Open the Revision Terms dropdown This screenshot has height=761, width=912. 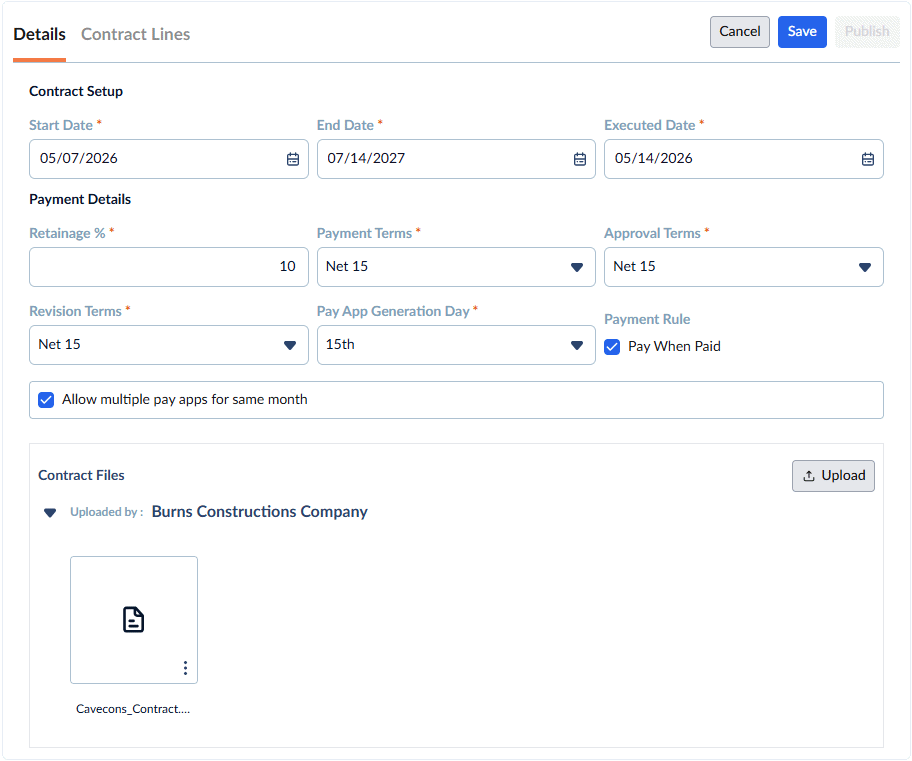(x=169, y=345)
